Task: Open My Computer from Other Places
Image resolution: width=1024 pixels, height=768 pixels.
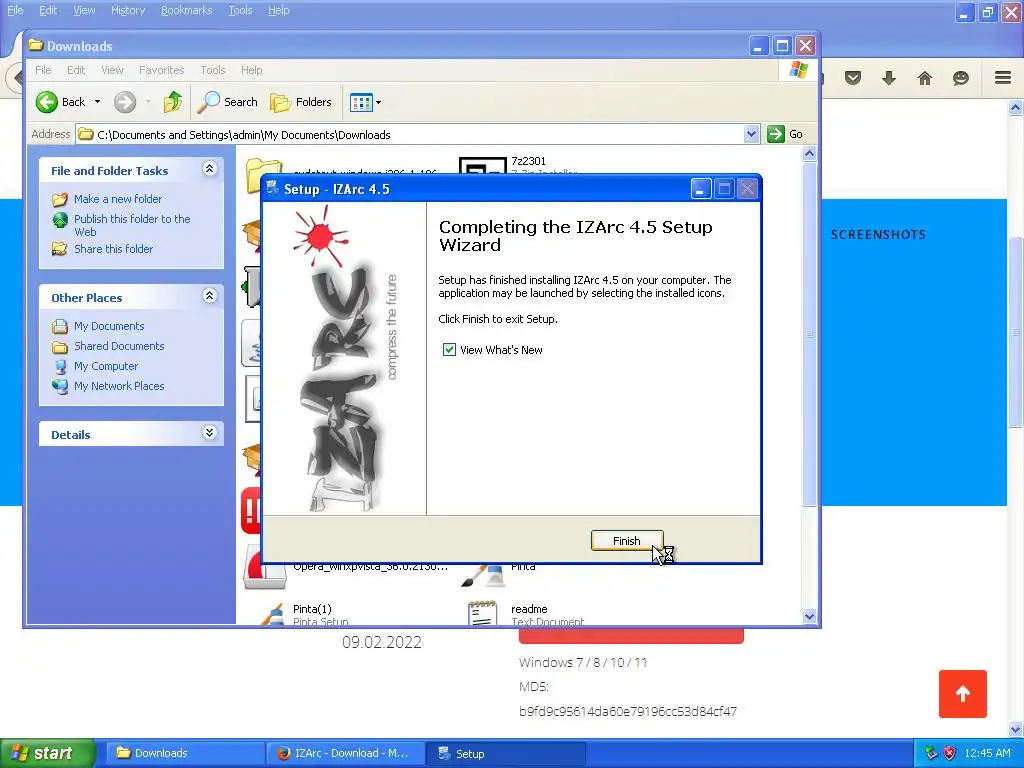Action: click(x=106, y=366)
